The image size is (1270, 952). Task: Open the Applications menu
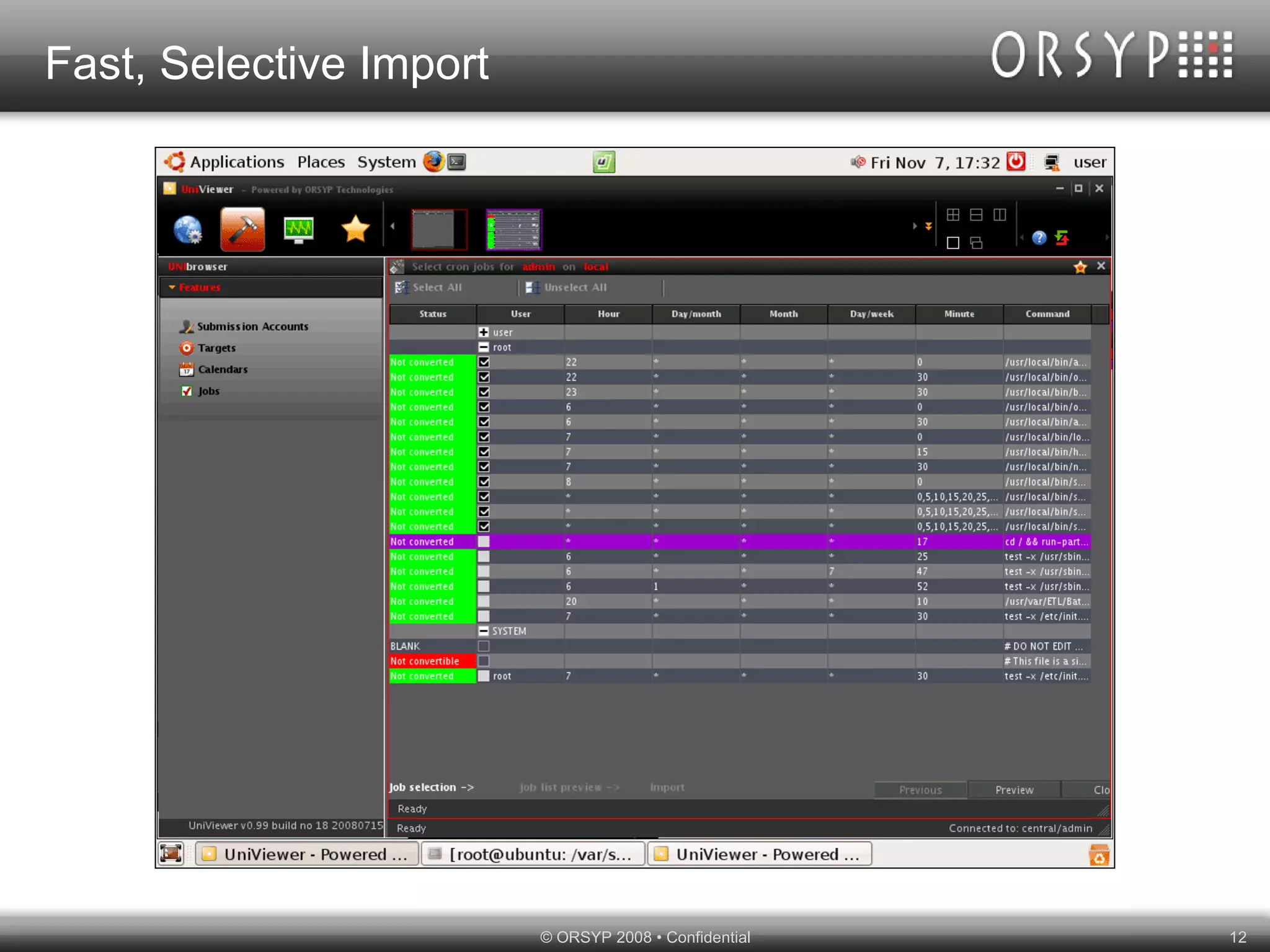(x=237, y=162)
